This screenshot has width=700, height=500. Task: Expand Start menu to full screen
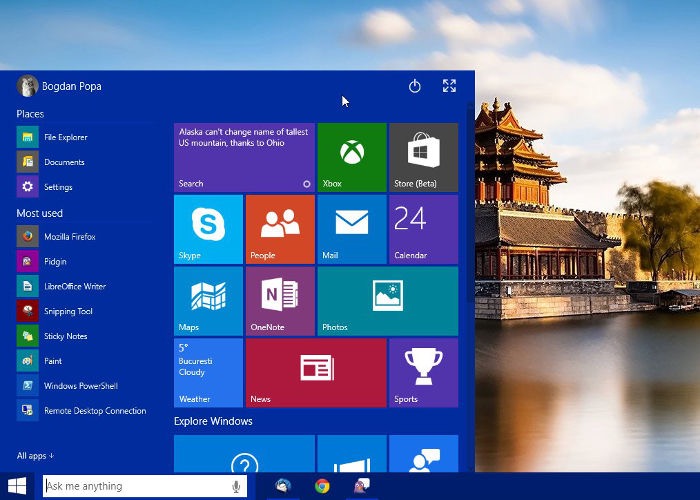pos(449,86)
